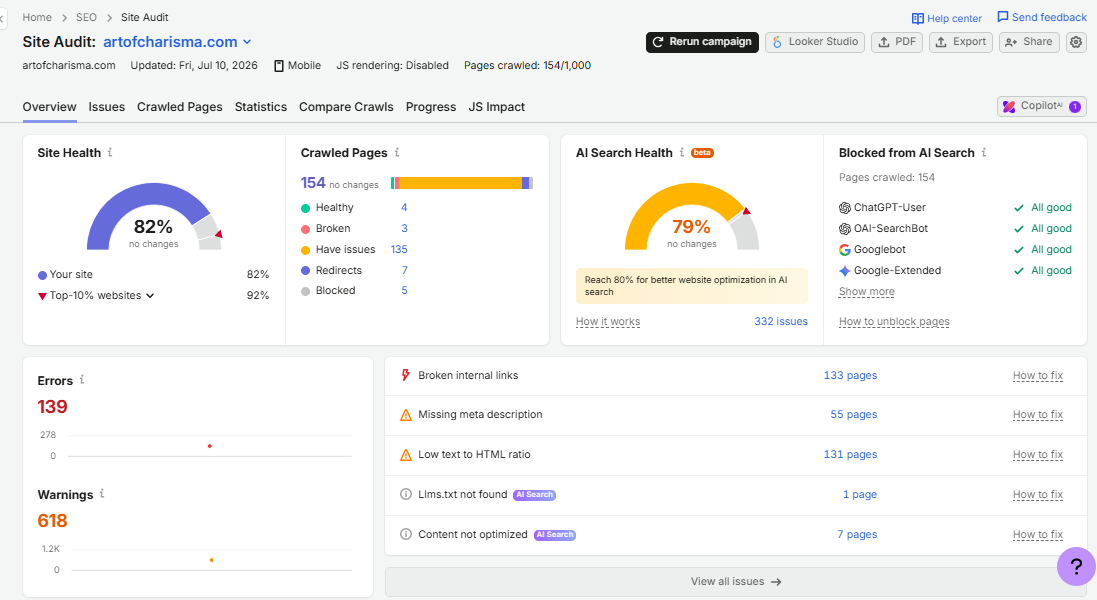Click the Crawled Pages info icon
1097x600 pixels.
pos(397,152)
